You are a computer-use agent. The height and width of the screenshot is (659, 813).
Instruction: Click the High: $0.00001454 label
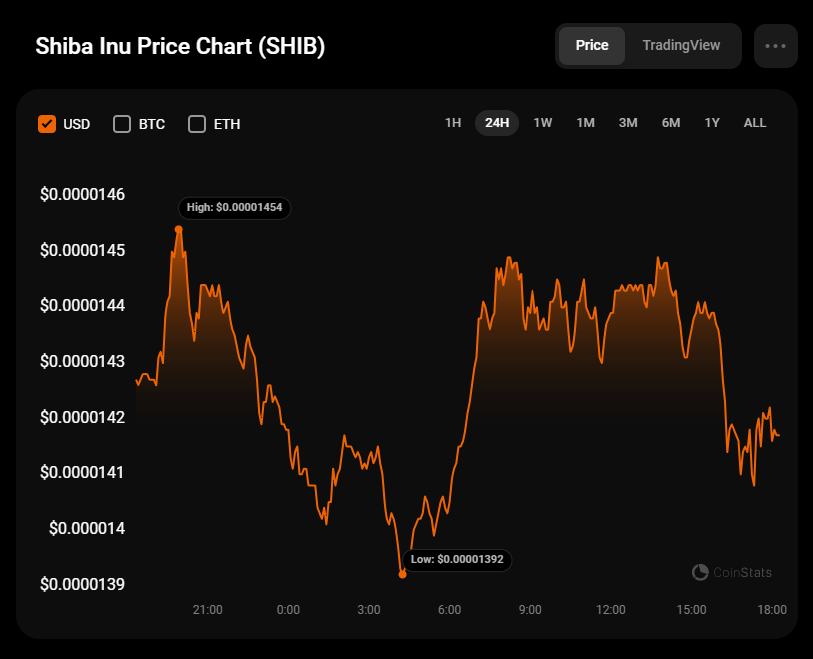pos(234,208)
